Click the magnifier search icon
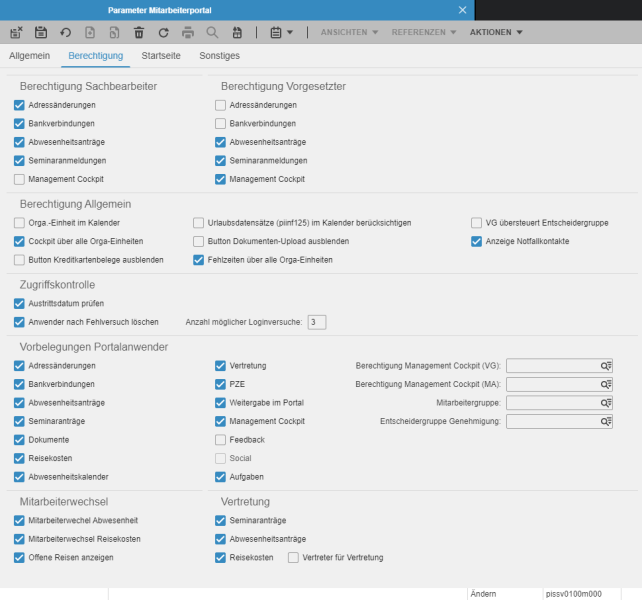642x600 pixels. pyautogui.click(x=212, y=32)
